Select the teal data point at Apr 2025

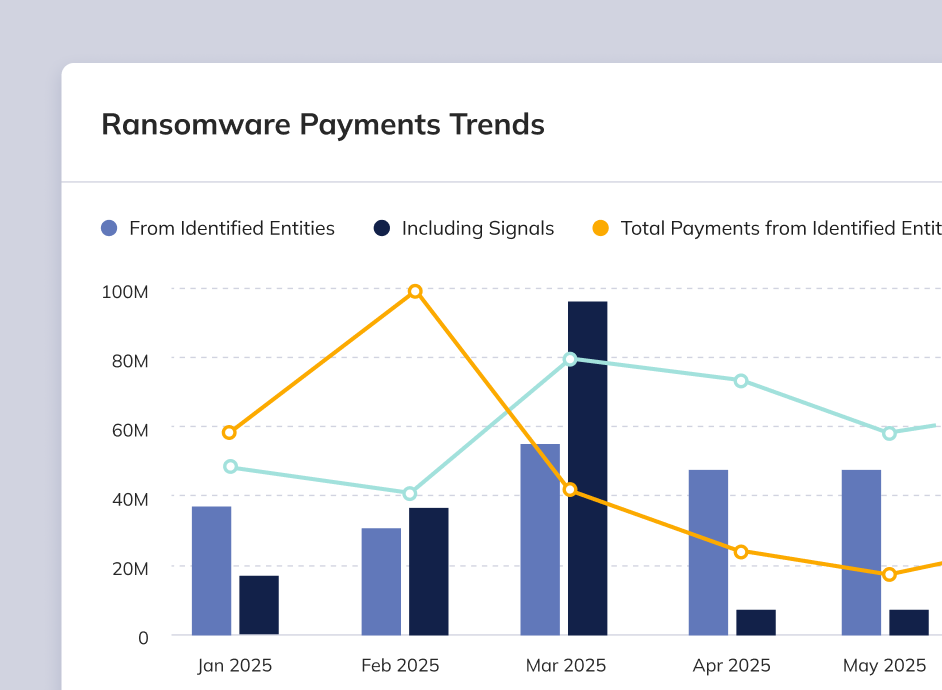(x=741, y=381)
